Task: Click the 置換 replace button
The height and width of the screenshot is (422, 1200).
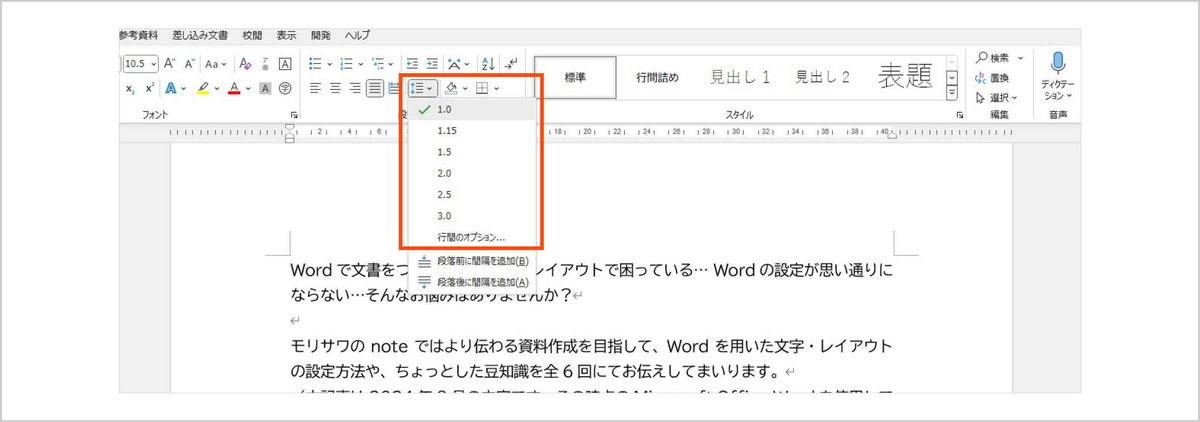Action: pyautogui.click(x=992, y=78)
